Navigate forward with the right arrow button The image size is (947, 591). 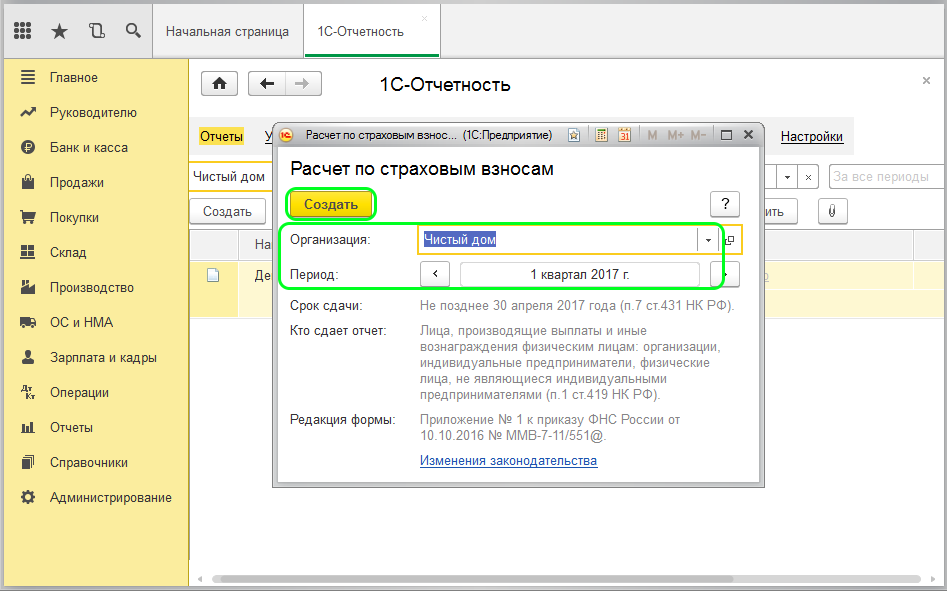[303, 83]
